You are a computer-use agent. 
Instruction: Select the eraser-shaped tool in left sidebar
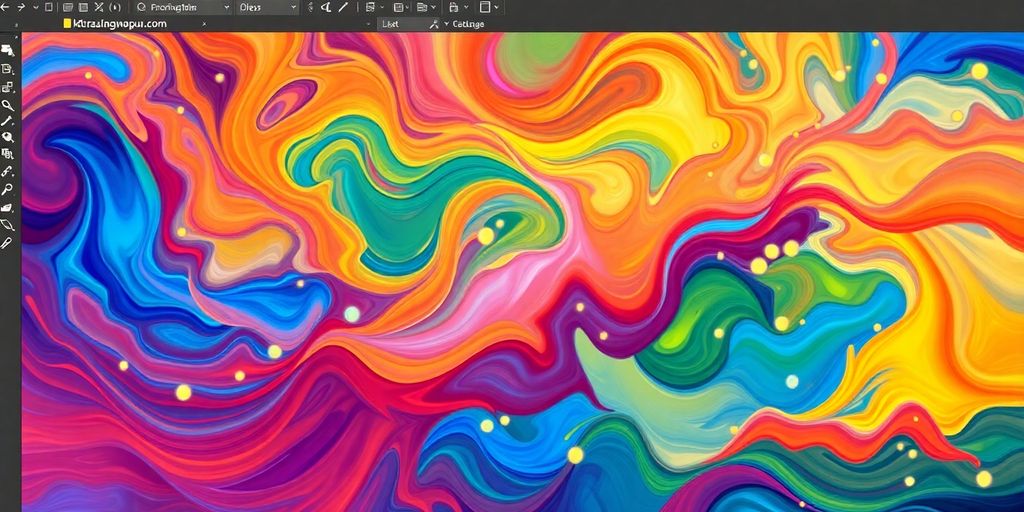click(7, 208)
